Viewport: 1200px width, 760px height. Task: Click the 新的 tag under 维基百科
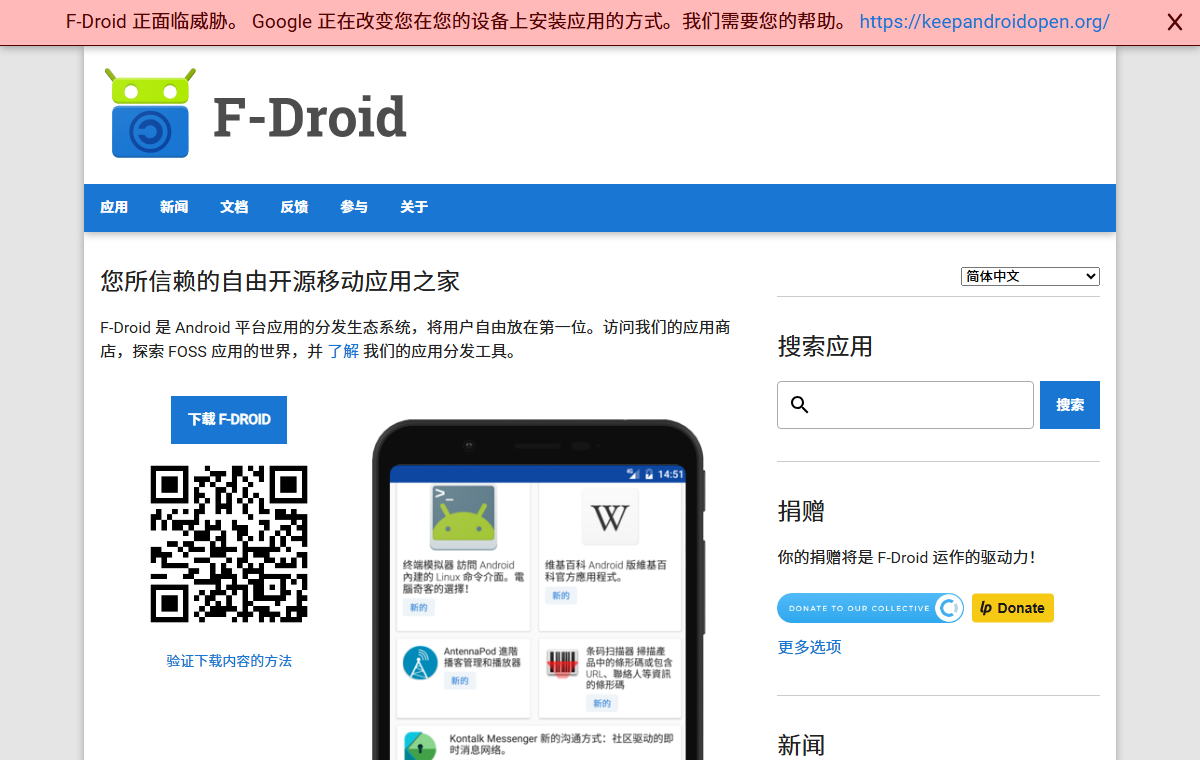pyautogui.click(x=560, y=596)
